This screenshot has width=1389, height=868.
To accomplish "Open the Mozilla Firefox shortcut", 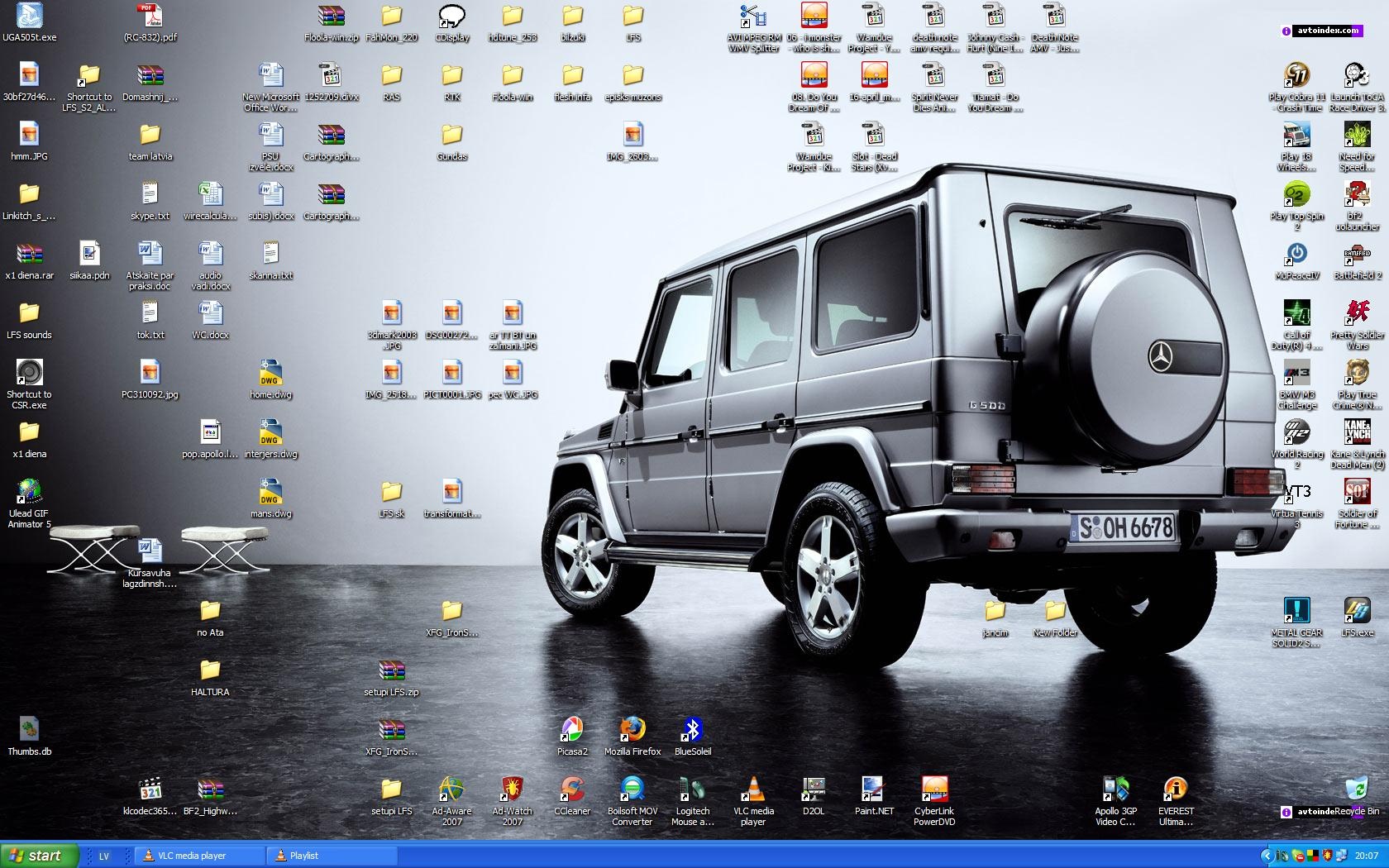I will click(x=632, y=729).
